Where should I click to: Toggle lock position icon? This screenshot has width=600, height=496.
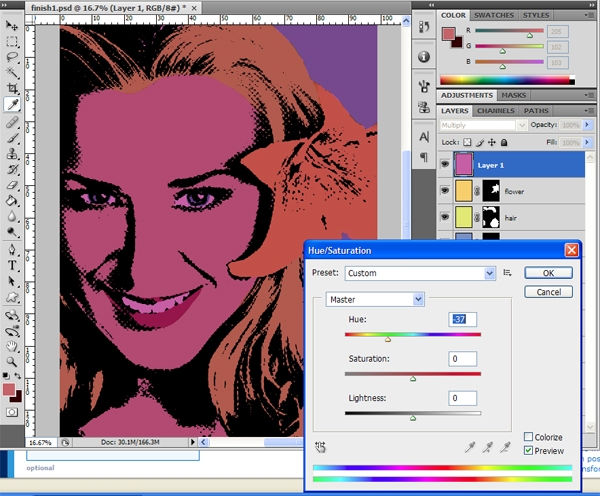(x=492, y=142)
